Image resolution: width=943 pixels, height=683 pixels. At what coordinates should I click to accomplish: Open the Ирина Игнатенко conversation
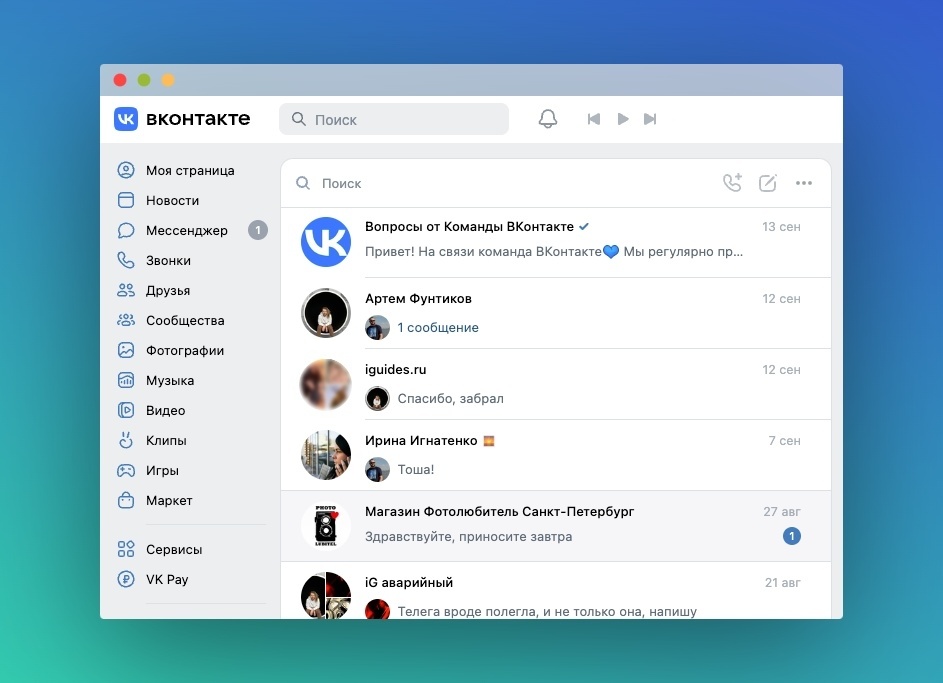click(556, 455)
